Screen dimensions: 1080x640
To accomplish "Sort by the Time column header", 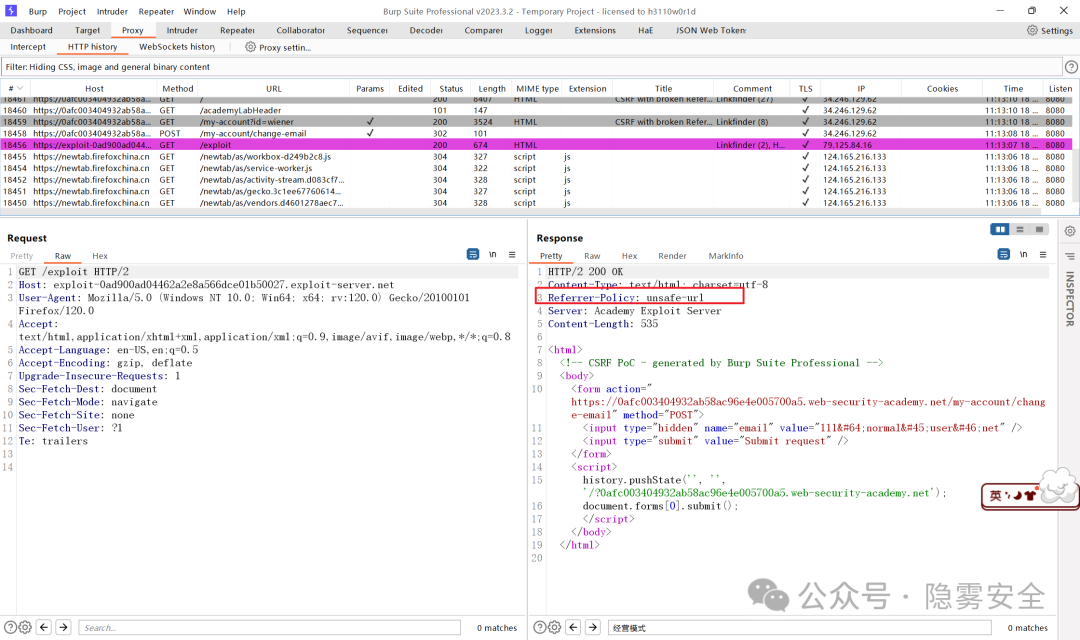I will 1012,88.
